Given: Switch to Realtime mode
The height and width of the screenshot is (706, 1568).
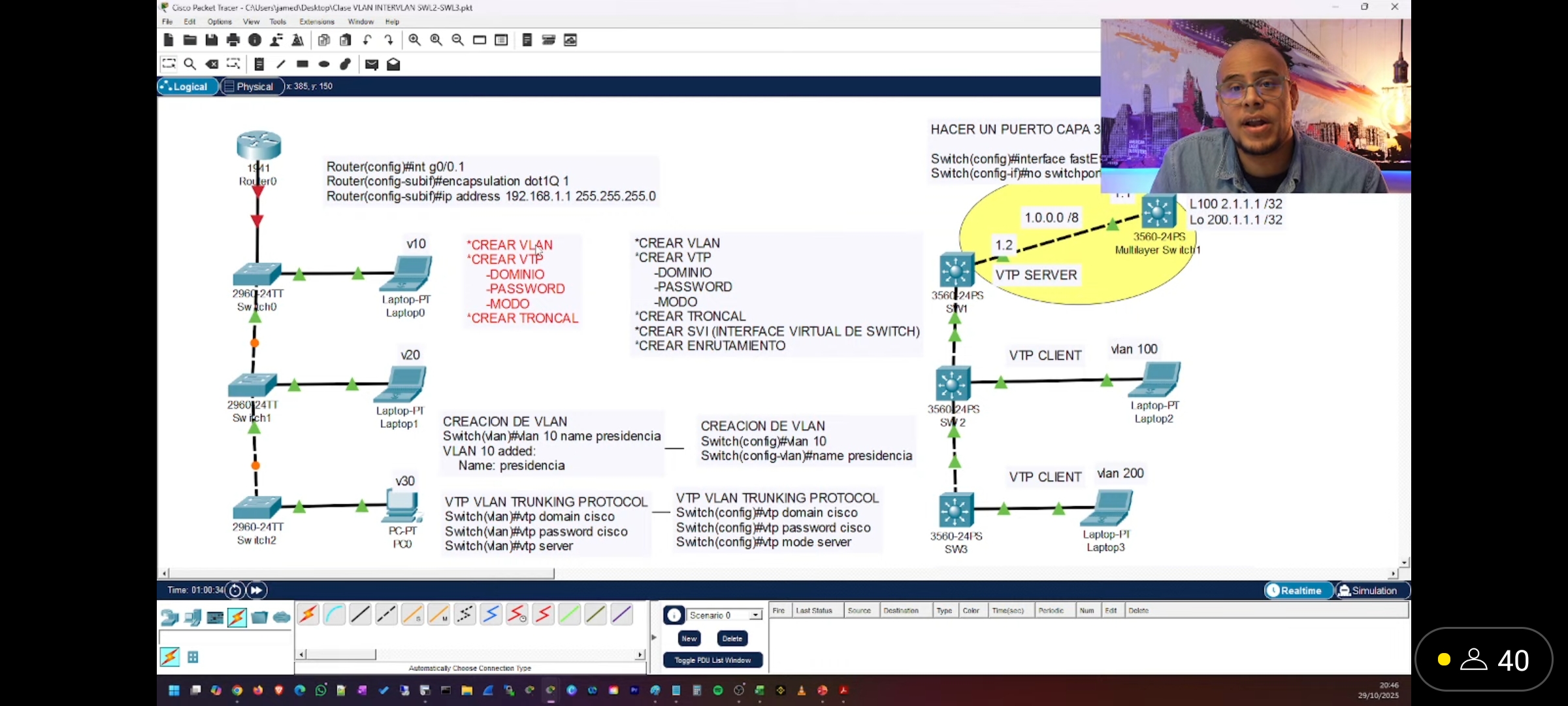Looking at the screenshot, I should [1299, 590].
